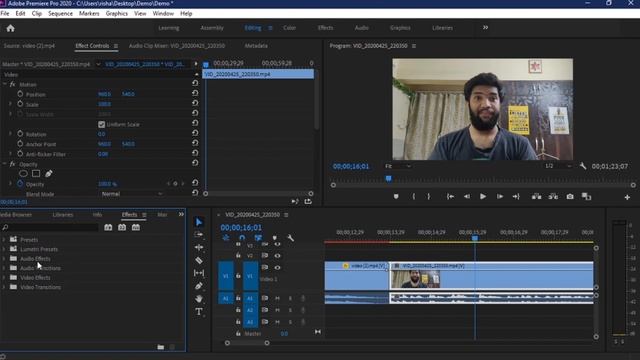Click the Comparison View button
The height and width of the screenshot is (360, 640).
pyautogui.click(x=586, y=196)
